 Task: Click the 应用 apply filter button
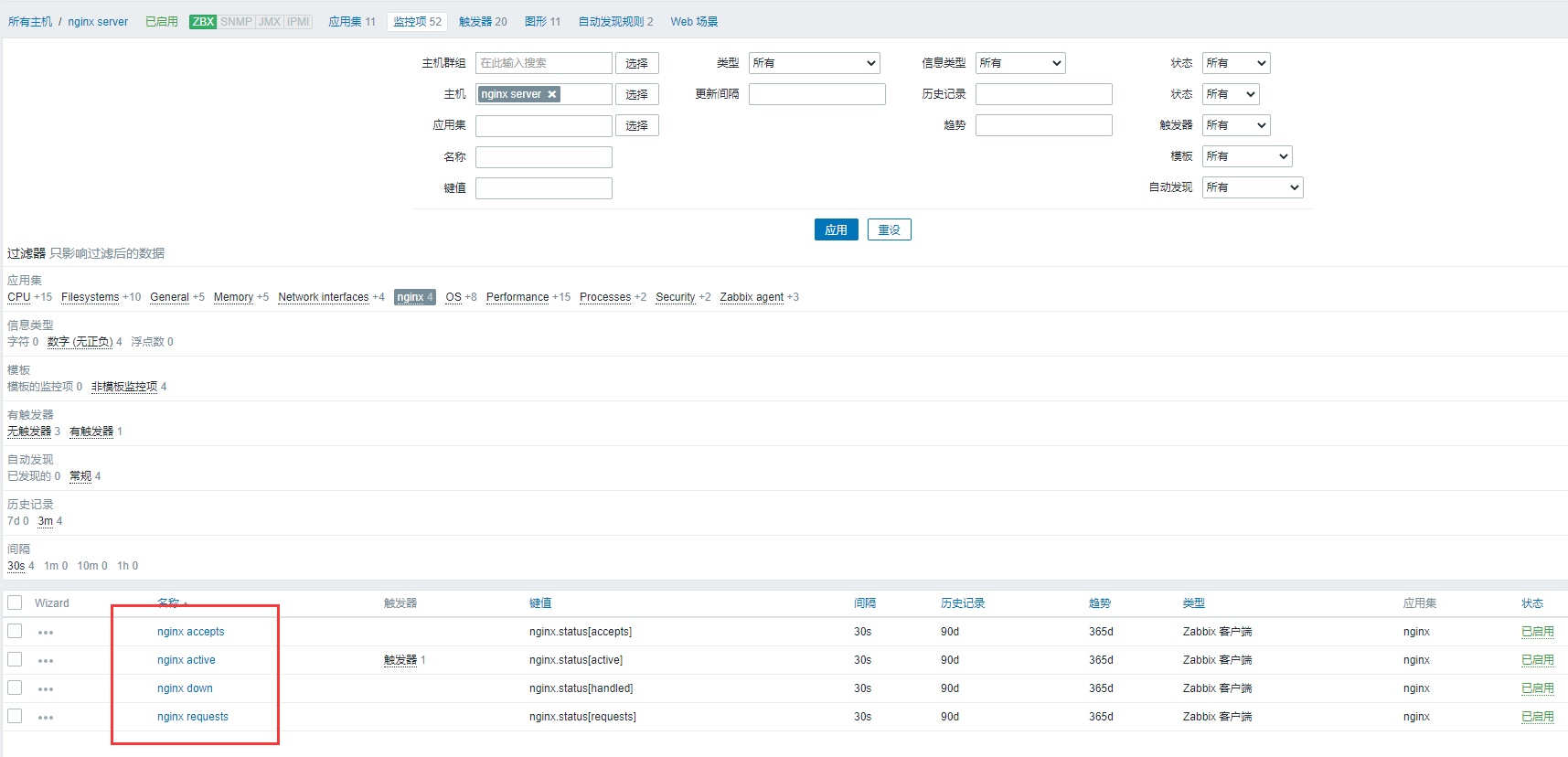[x=837, y=229]
